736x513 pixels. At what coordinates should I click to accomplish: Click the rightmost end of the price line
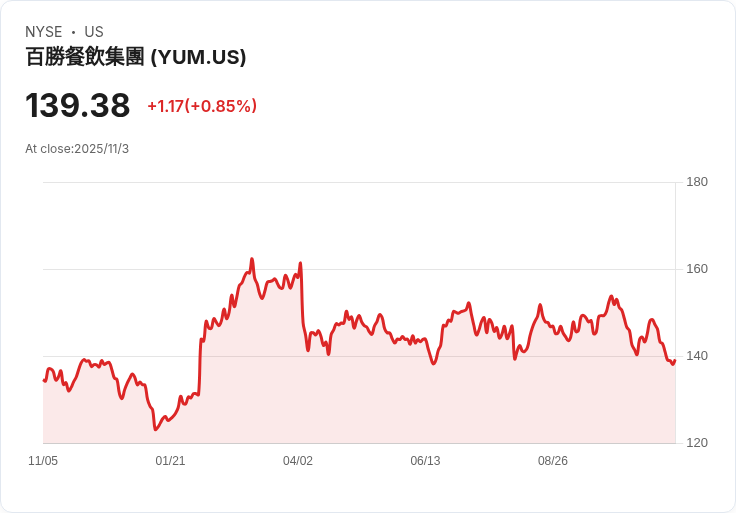pos(675,360)
